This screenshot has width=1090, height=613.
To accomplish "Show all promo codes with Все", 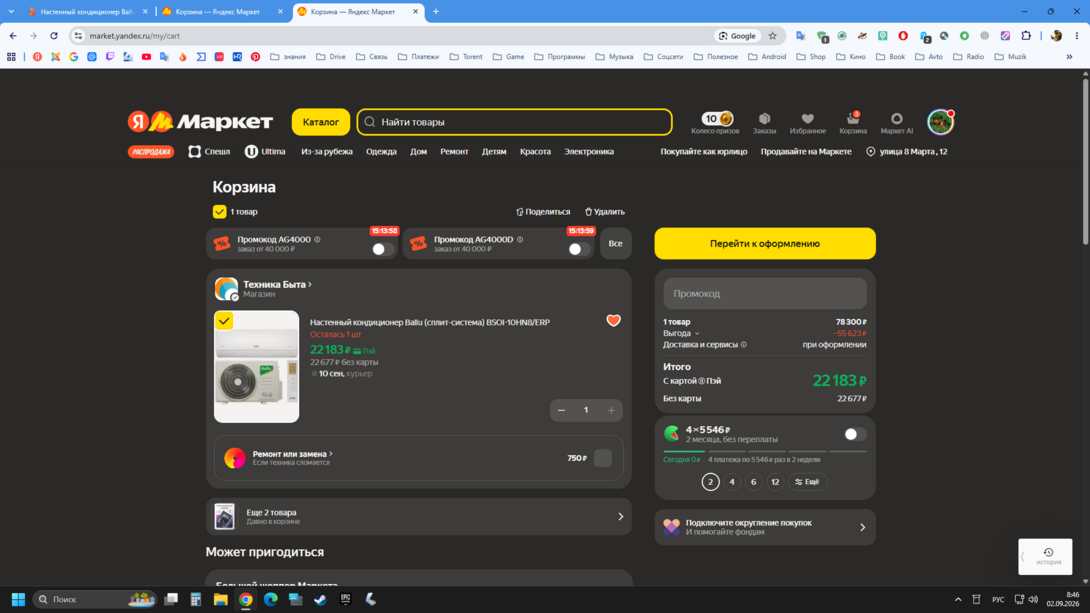I will (615, 243).
